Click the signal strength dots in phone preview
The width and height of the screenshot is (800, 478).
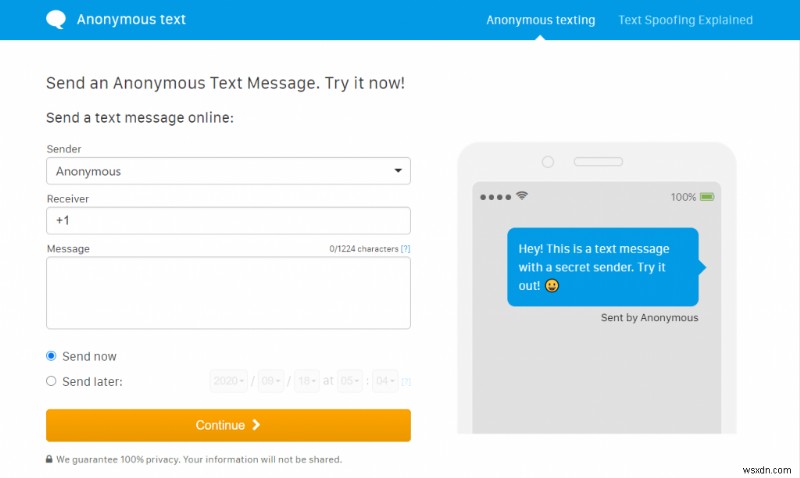pyautogui.click(x=495, y=197)
